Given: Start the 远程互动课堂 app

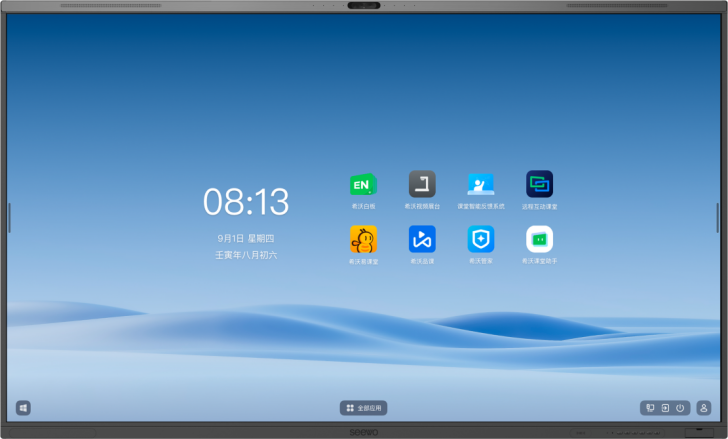Looking at the screenshot, I should (540, 184).
